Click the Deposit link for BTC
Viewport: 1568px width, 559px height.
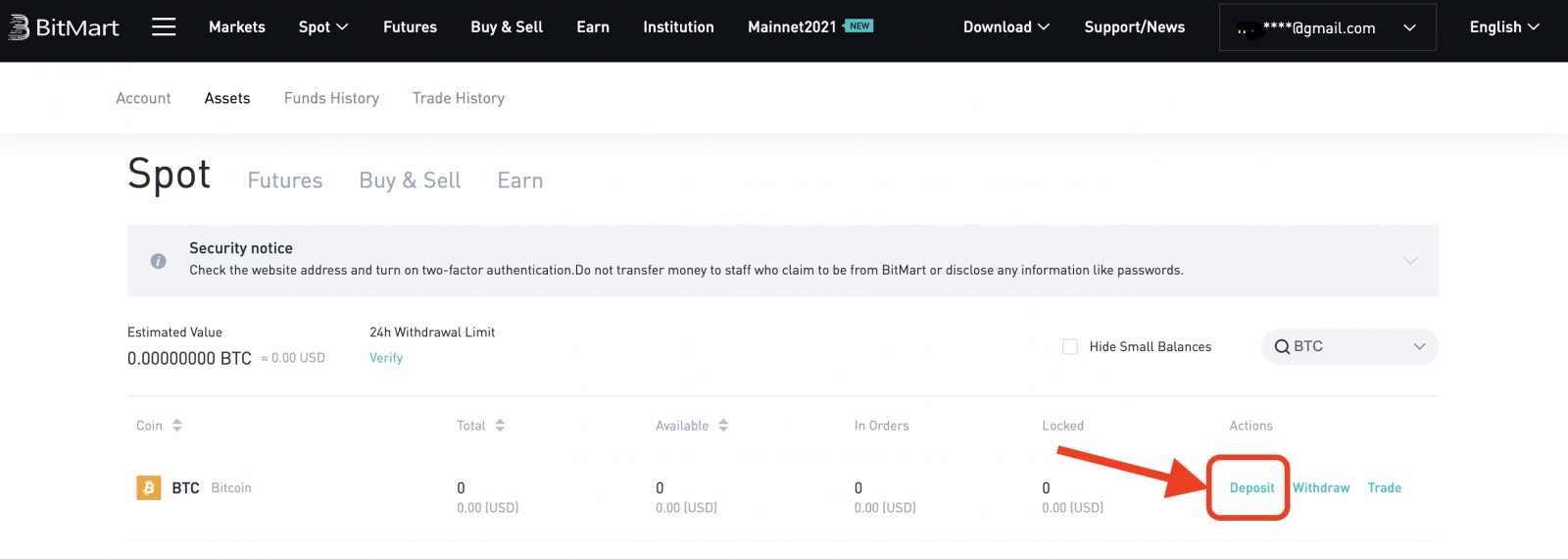coord(1251,487)
